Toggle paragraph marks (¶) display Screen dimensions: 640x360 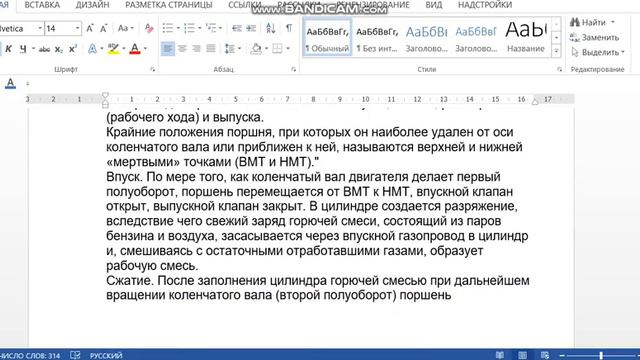tap(289, 28)
